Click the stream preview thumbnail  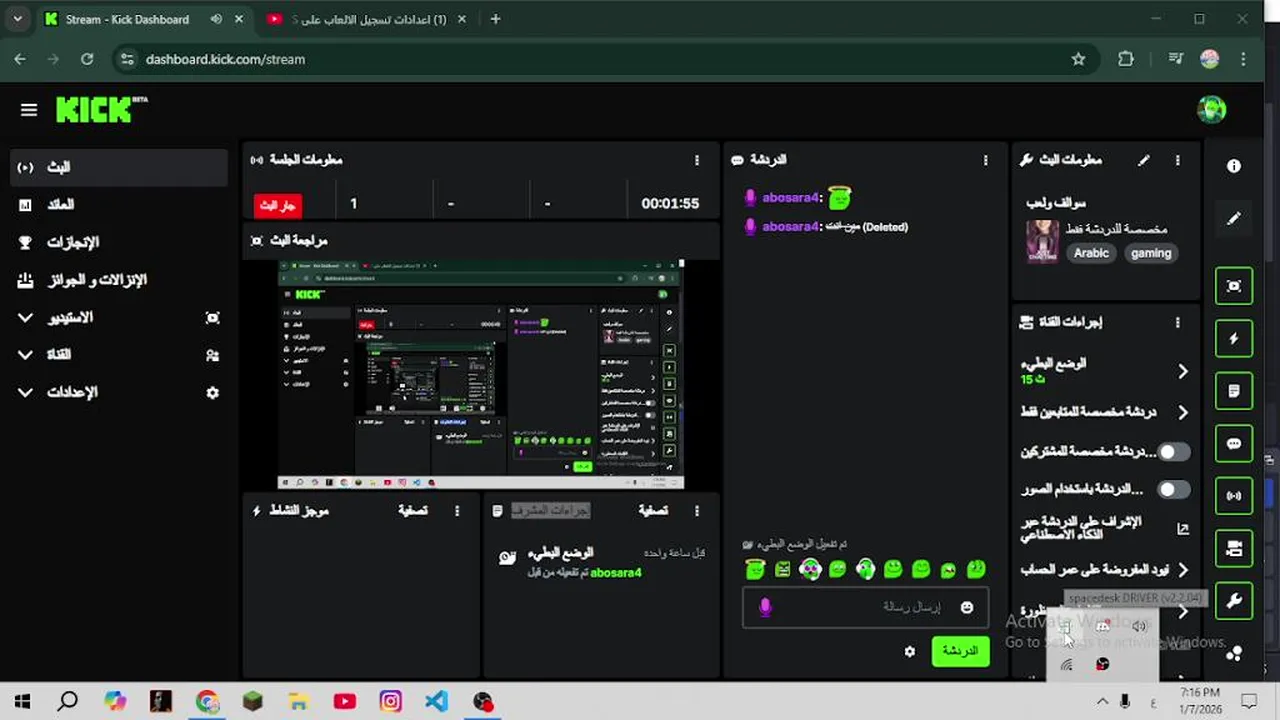point(481,375)
